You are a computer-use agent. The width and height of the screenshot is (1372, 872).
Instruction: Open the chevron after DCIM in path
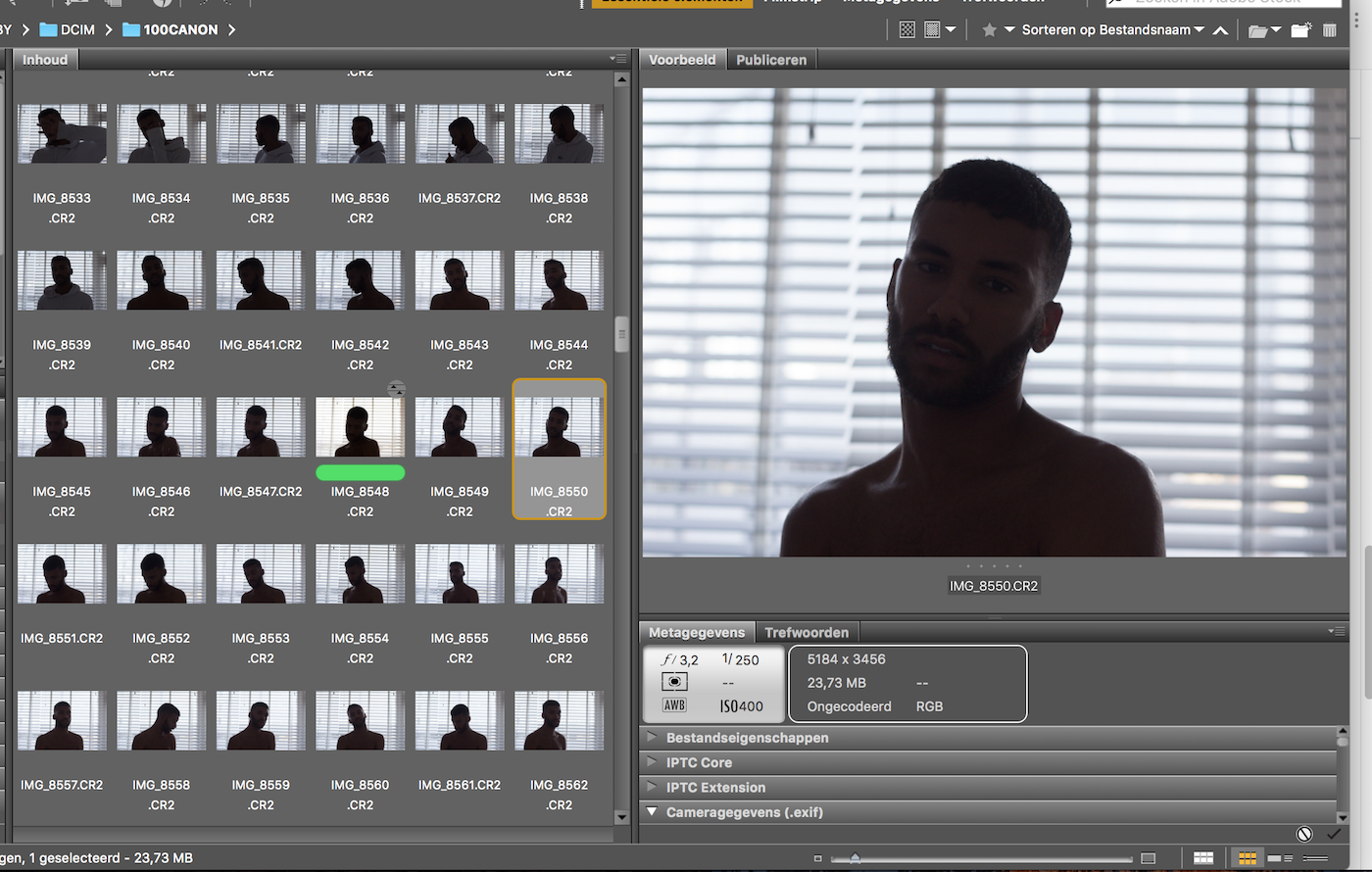tap(109, 30)
